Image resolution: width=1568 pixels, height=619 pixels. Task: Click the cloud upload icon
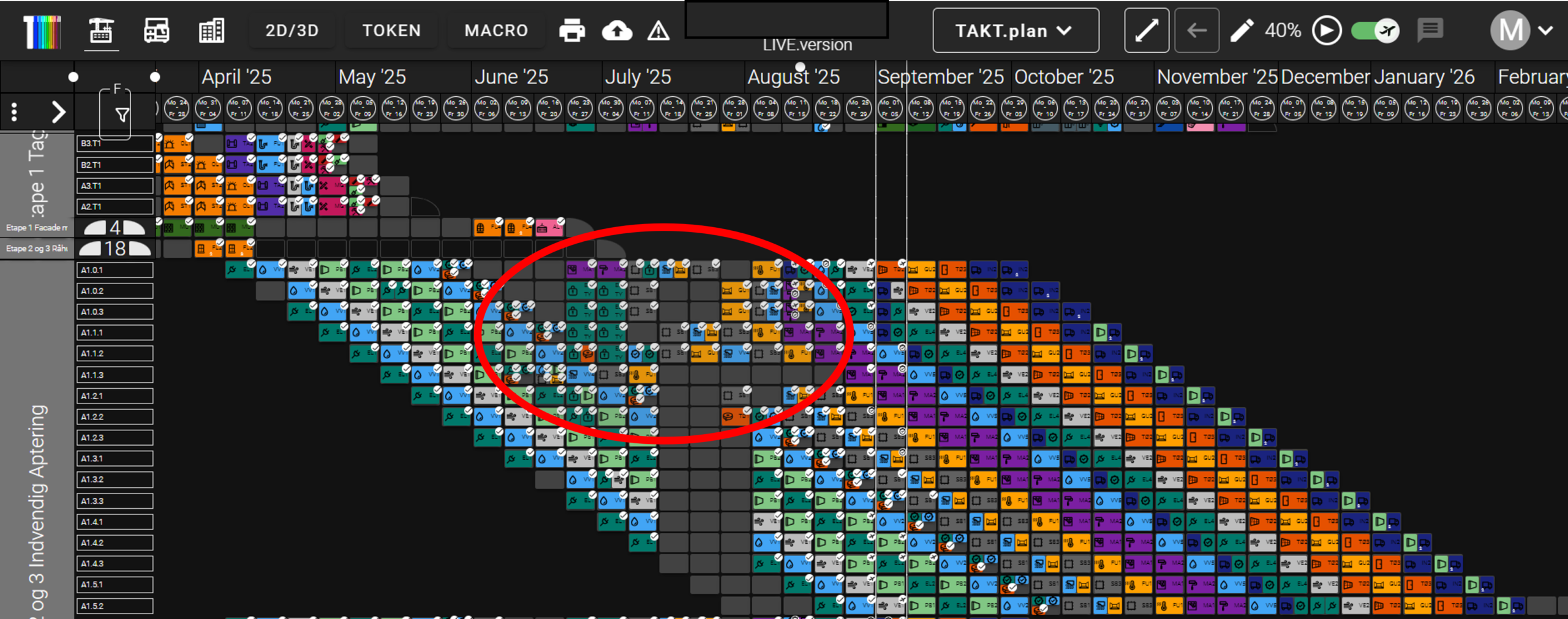click(x=617, y=31)
